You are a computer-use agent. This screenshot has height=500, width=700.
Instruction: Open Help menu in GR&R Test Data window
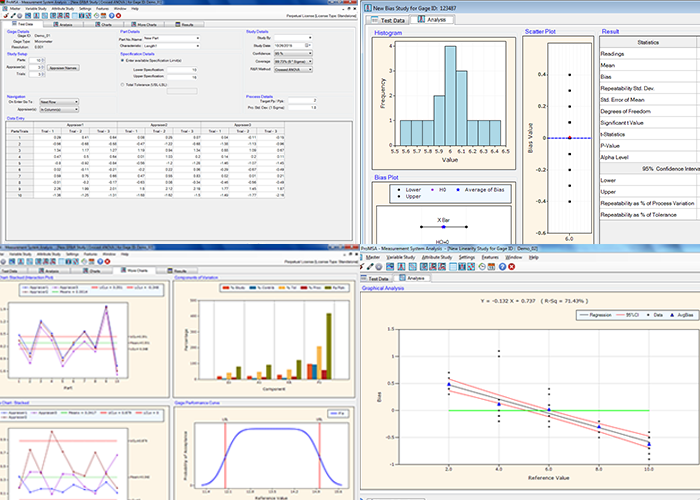click(135, 8)
